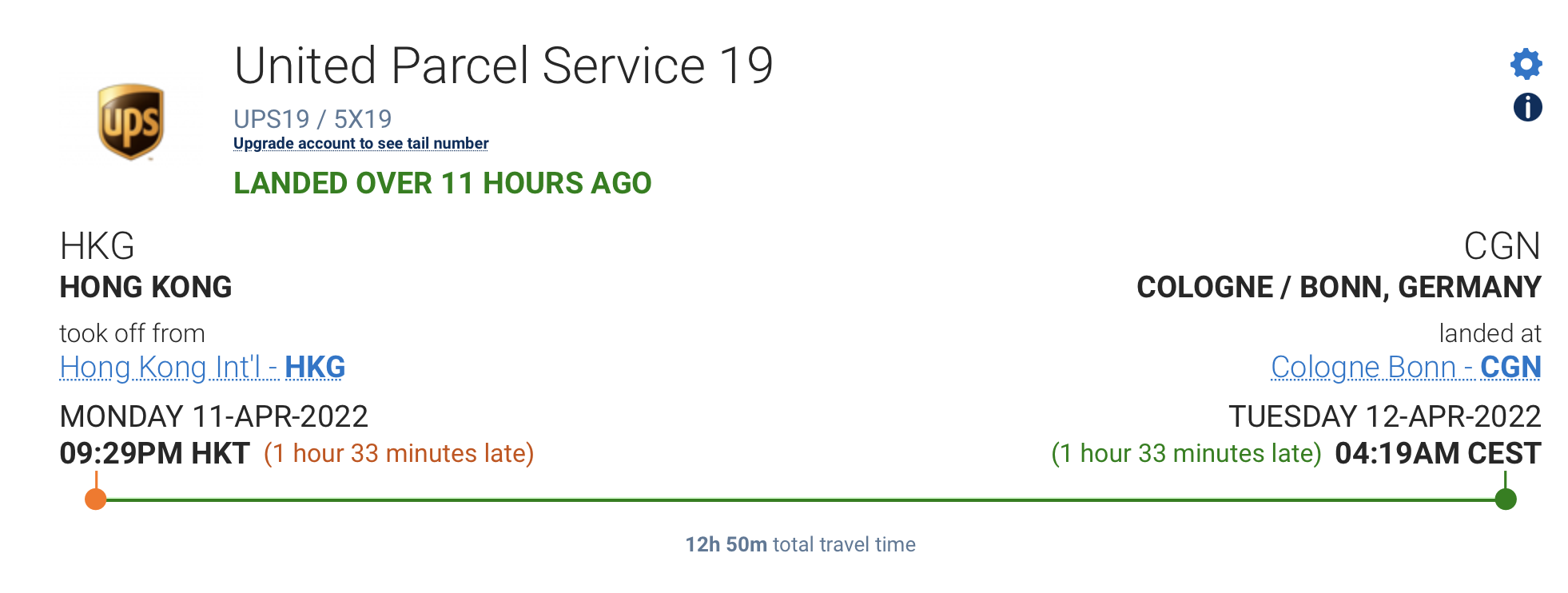The width and height of the screenshot is (1568, 593).
Task: Click the United Parcel Service 19 heading
Action: click(503, 66)
